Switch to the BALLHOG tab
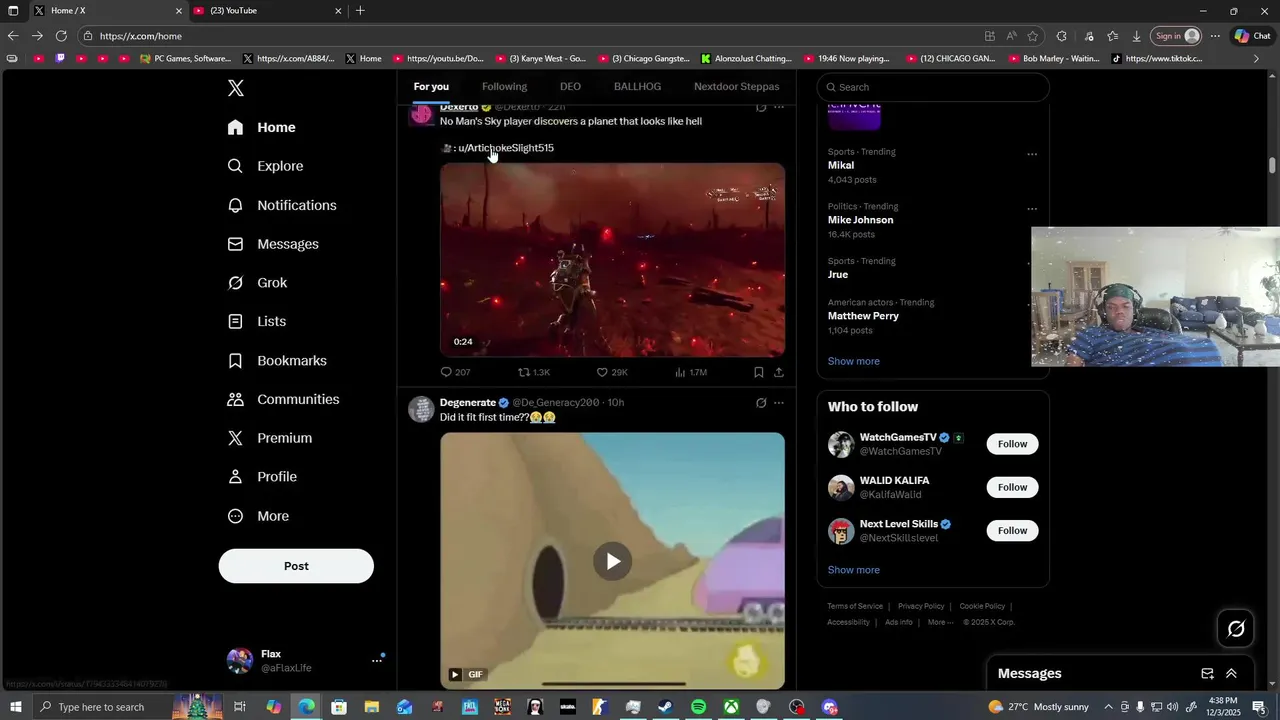The image size is (1280, 720). click(637, 87)
